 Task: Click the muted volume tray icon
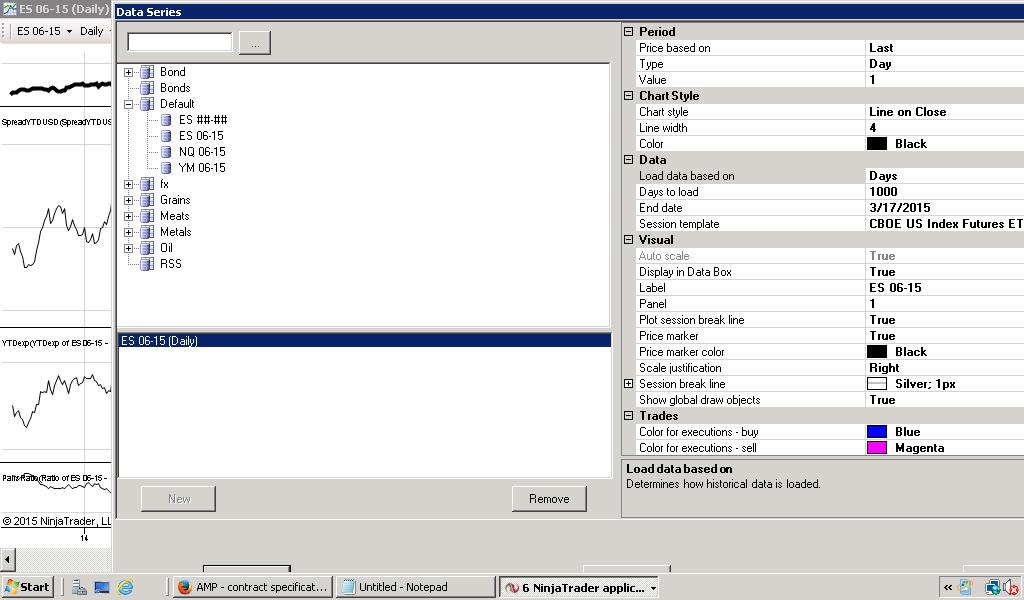1011,587
